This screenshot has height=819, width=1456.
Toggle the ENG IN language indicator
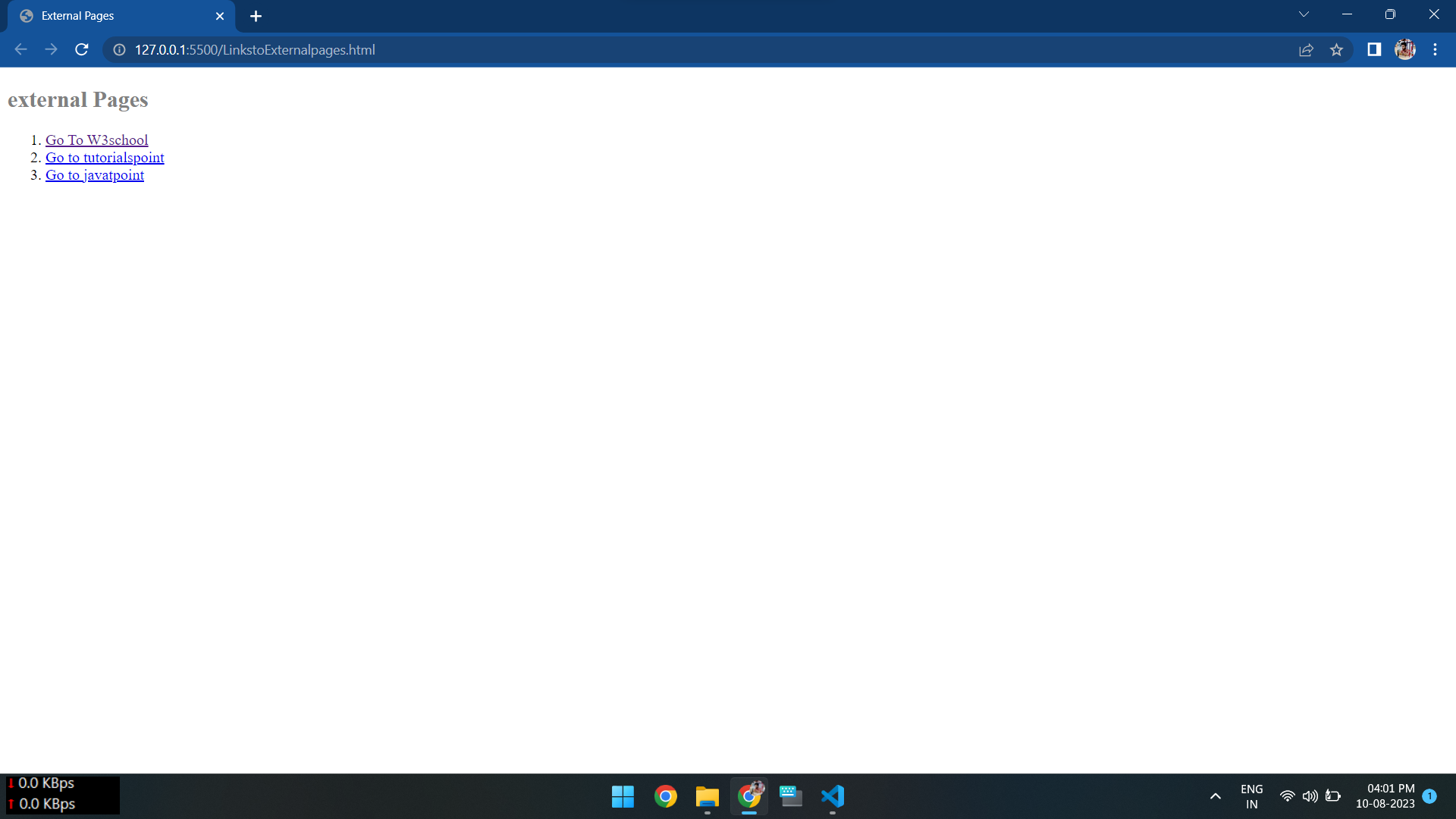pos(1250,795)
